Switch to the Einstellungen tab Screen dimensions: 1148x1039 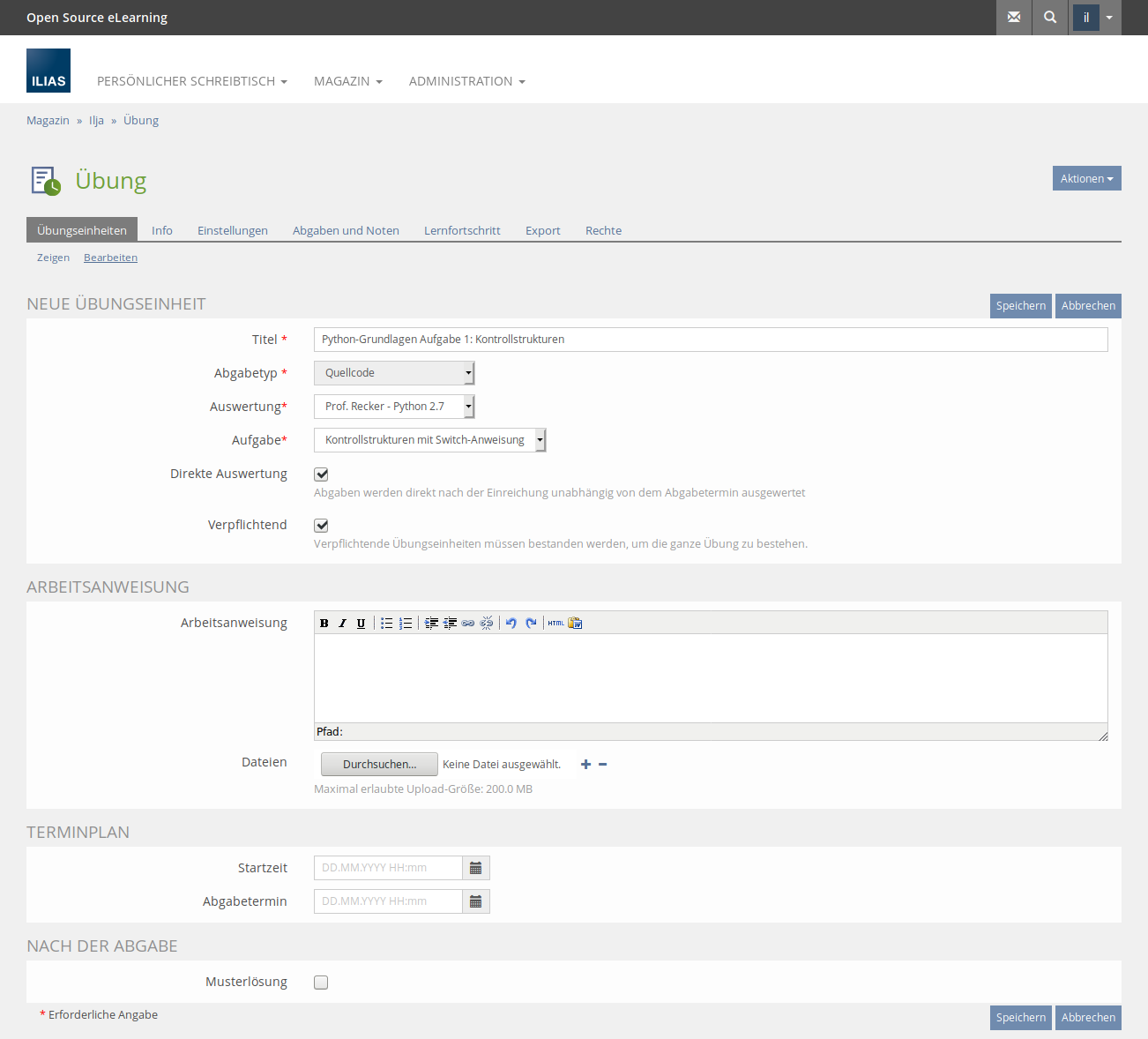[233, 230]
